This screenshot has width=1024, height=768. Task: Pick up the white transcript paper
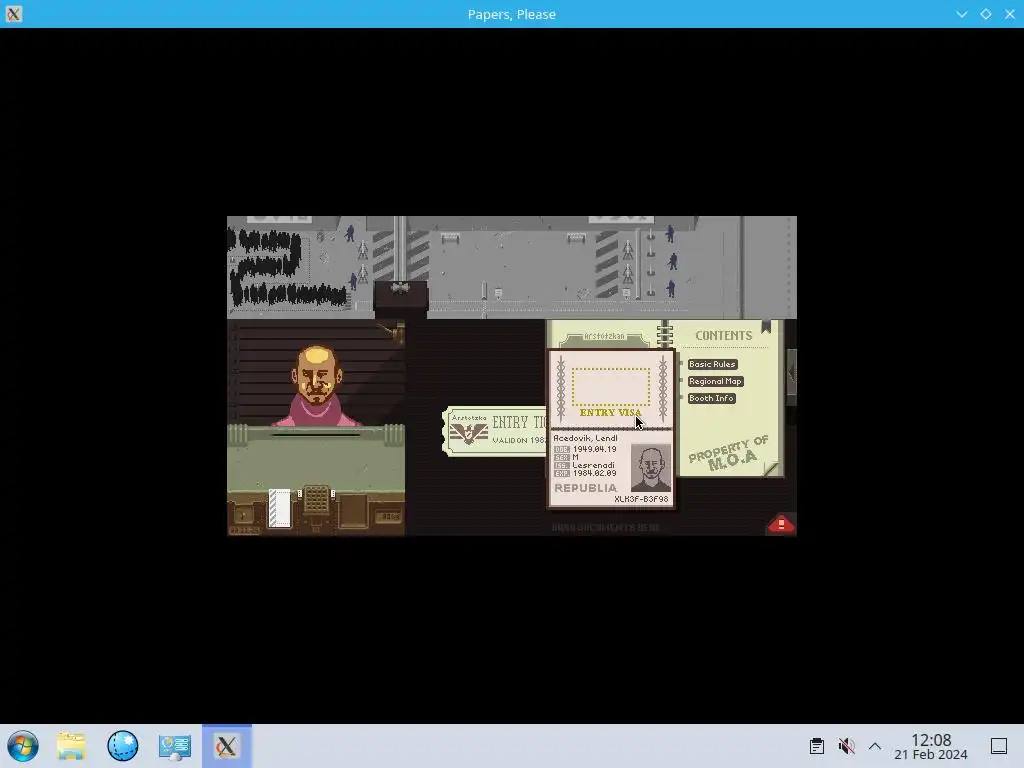coord(280,507)
